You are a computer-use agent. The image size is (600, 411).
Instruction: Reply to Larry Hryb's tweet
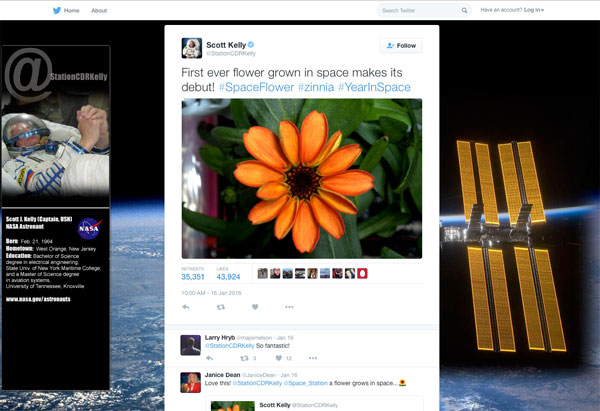209,358
